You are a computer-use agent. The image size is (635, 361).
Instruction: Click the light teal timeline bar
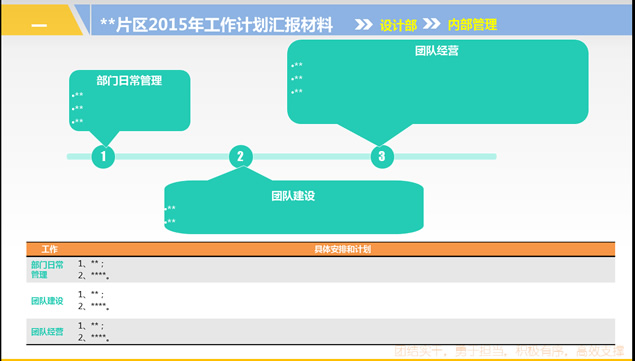point(281,156)
